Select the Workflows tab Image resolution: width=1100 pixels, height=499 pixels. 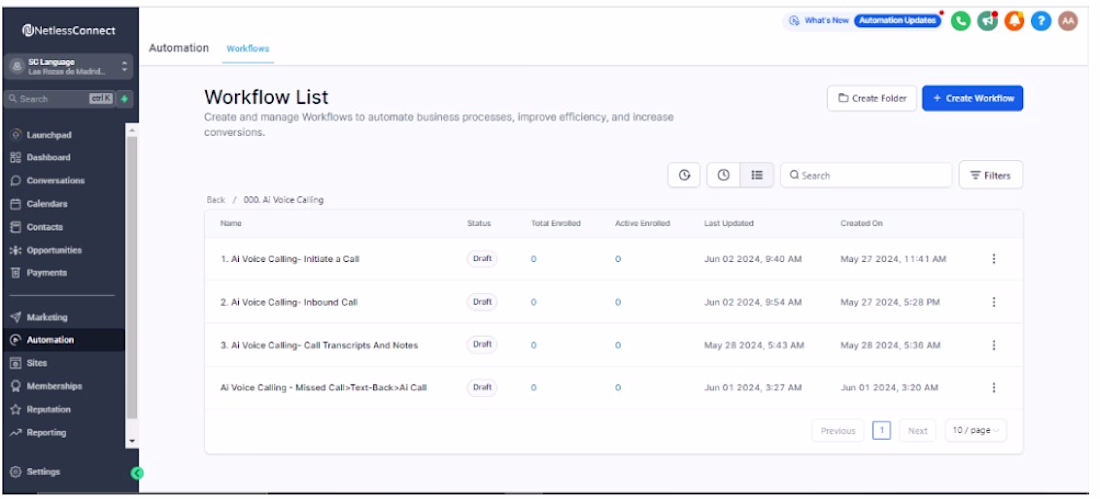[x=248, y=48]
